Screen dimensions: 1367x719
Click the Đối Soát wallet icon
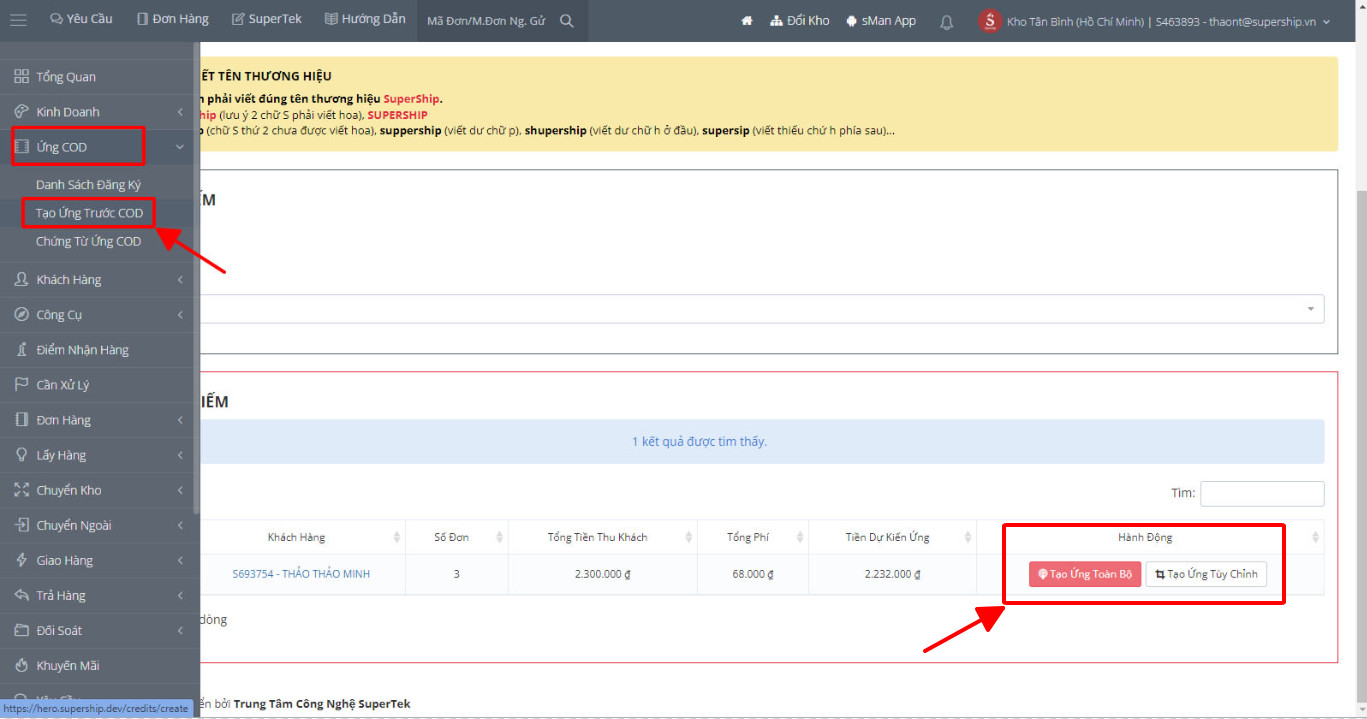(x=21, y=630)
